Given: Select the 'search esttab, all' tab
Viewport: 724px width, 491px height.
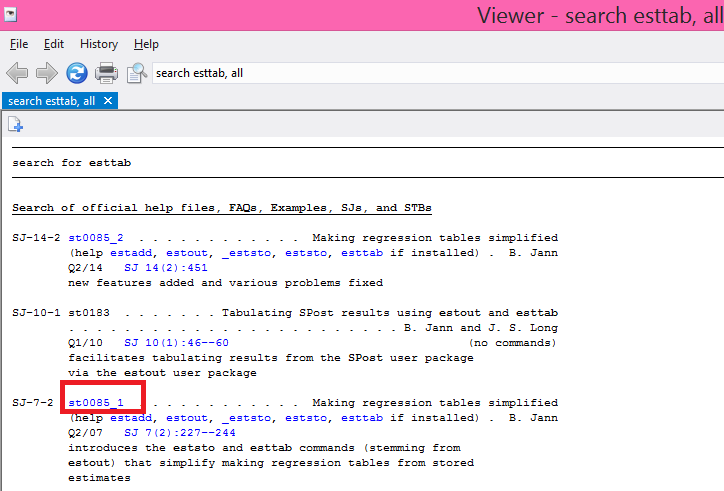Looking at the screenshot, I should (x=52, y=101).
